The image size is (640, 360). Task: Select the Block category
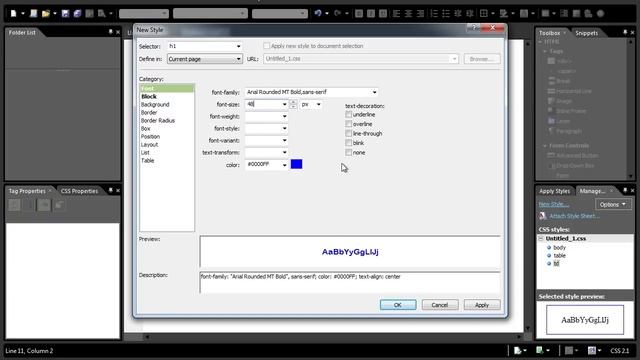pos(149,96)
